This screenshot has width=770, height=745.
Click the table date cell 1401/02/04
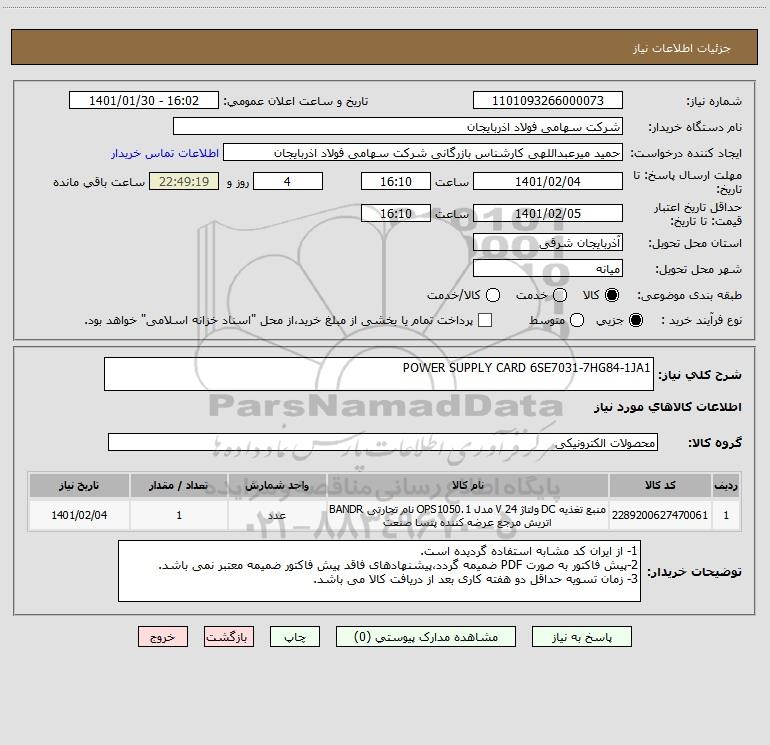click(x=79, y=515)
